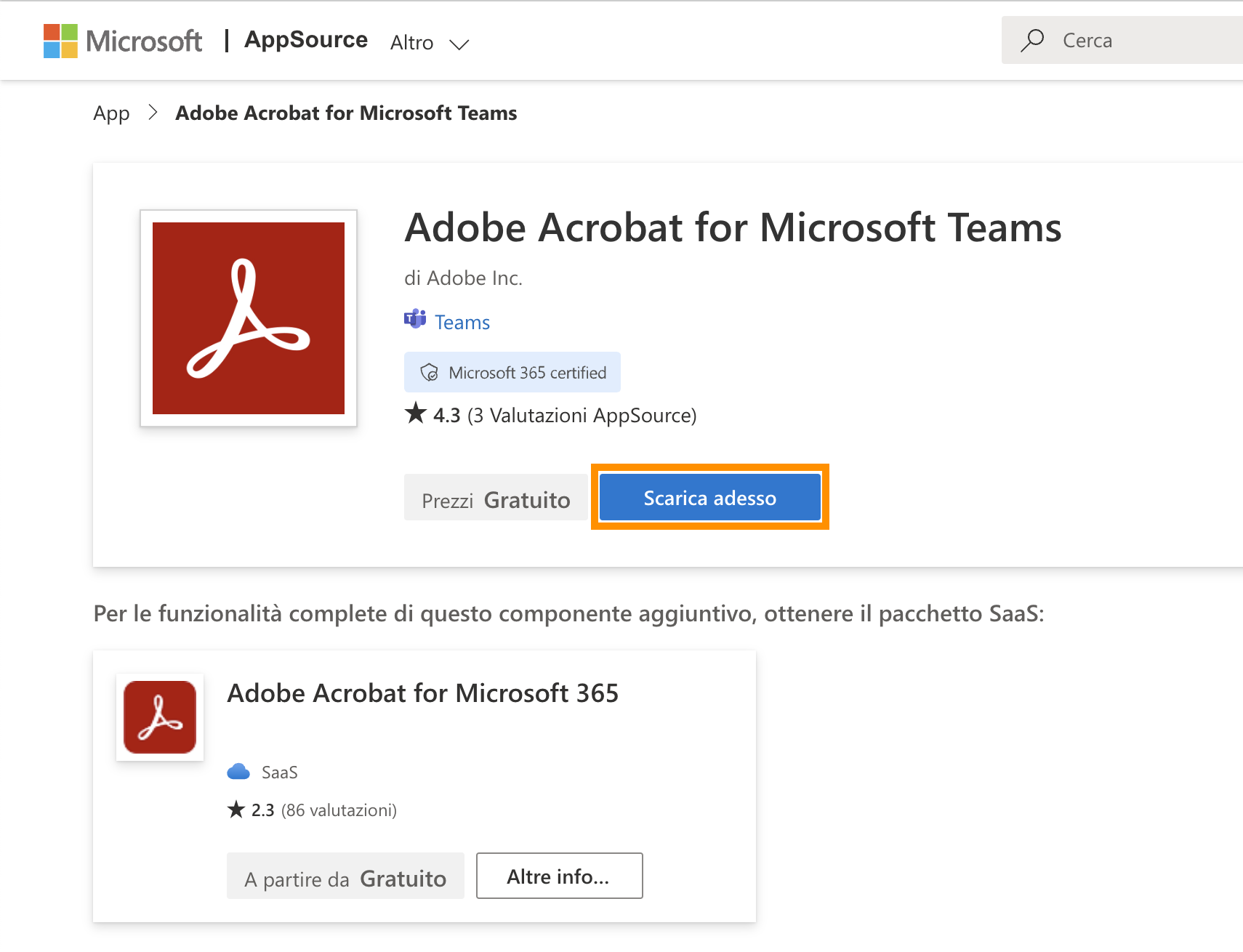
Task: Select the Adobe Acrobat app icon
Action: [x=248, y=318]
